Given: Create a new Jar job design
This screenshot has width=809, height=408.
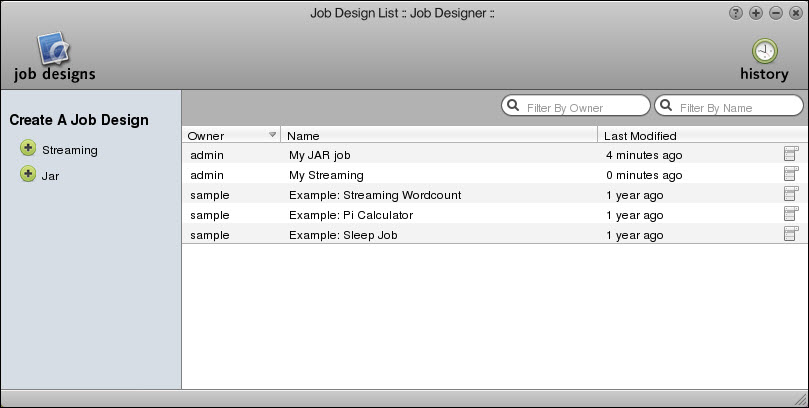Looking at the screenshot, I should click(x=50, y=175).
